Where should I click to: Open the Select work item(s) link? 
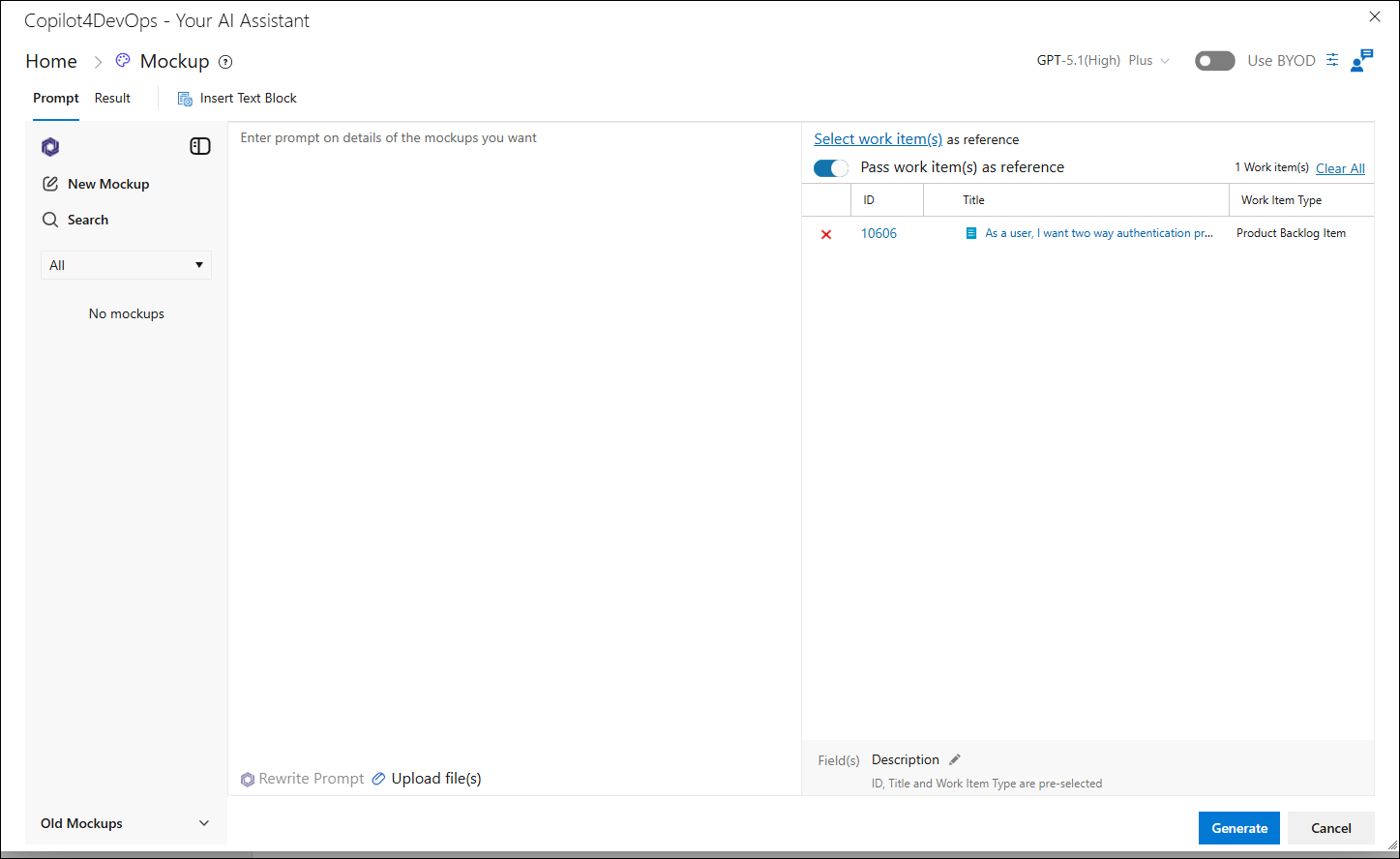pyautogui.click(x=878, y=139)
